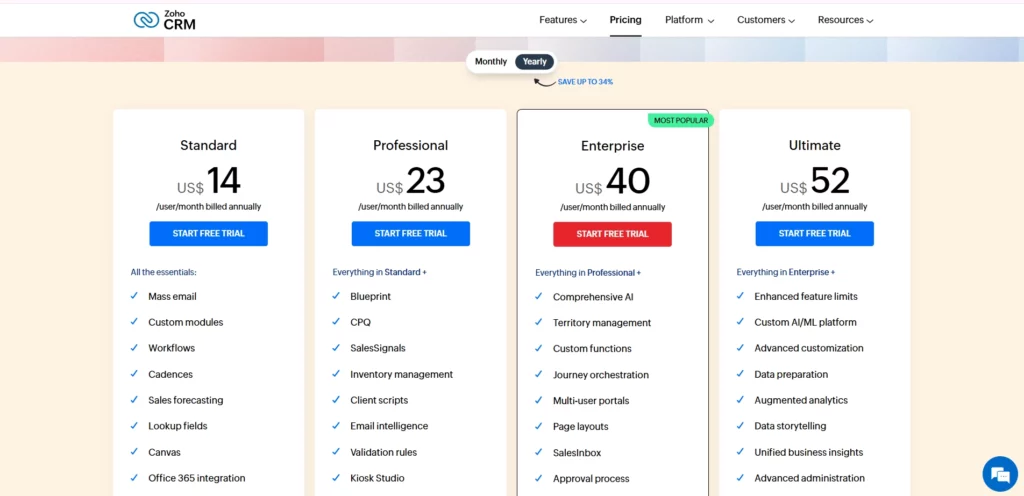The image size is (1024, 496).
Task: Click the Ultimate plan title
Action: [x=814, y=145]
